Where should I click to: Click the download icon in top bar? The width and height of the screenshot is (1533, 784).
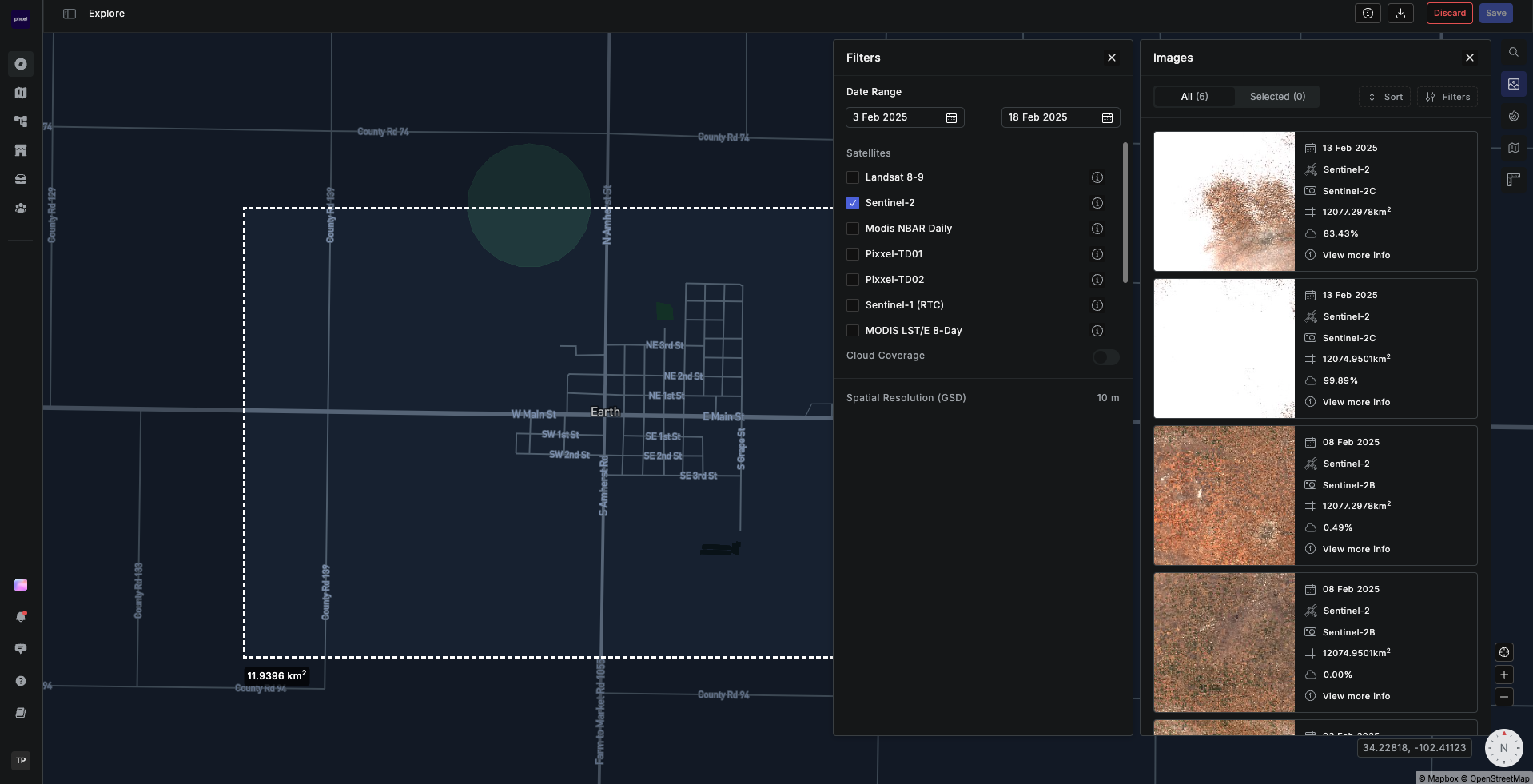click(x=1400, y=14)
